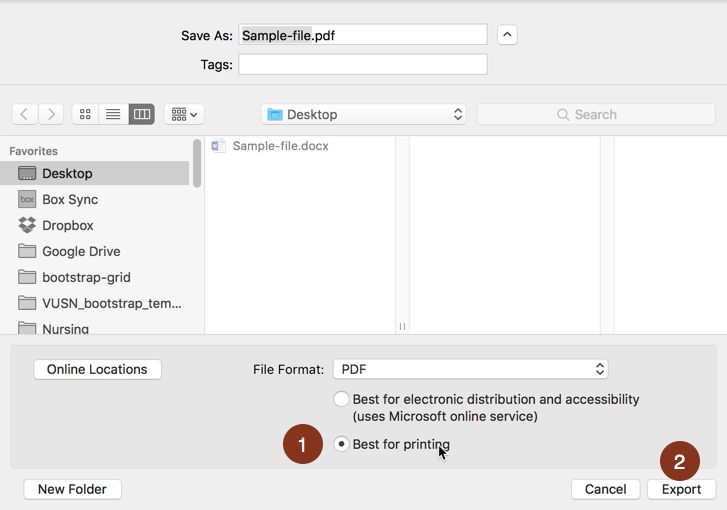
Task: Click the New Folder button
Action: pyautogui.click(x=72, y=489)
